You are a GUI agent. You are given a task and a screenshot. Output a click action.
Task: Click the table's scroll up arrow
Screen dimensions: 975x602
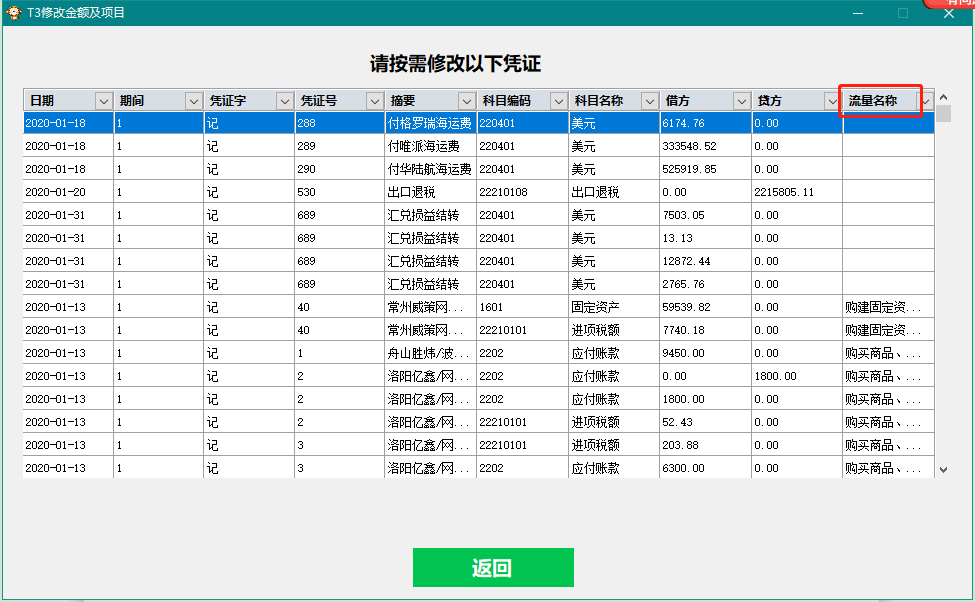pos(943,98)
